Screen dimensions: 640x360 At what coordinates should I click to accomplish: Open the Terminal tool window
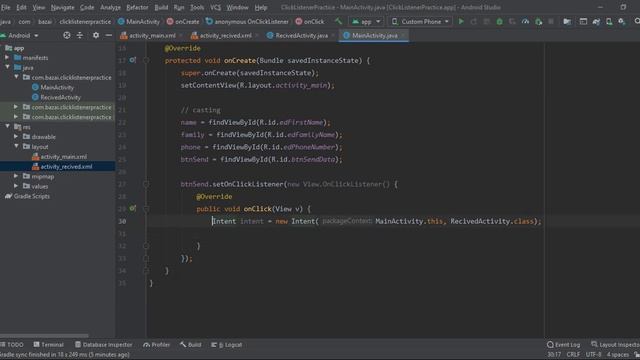[49, 345]
